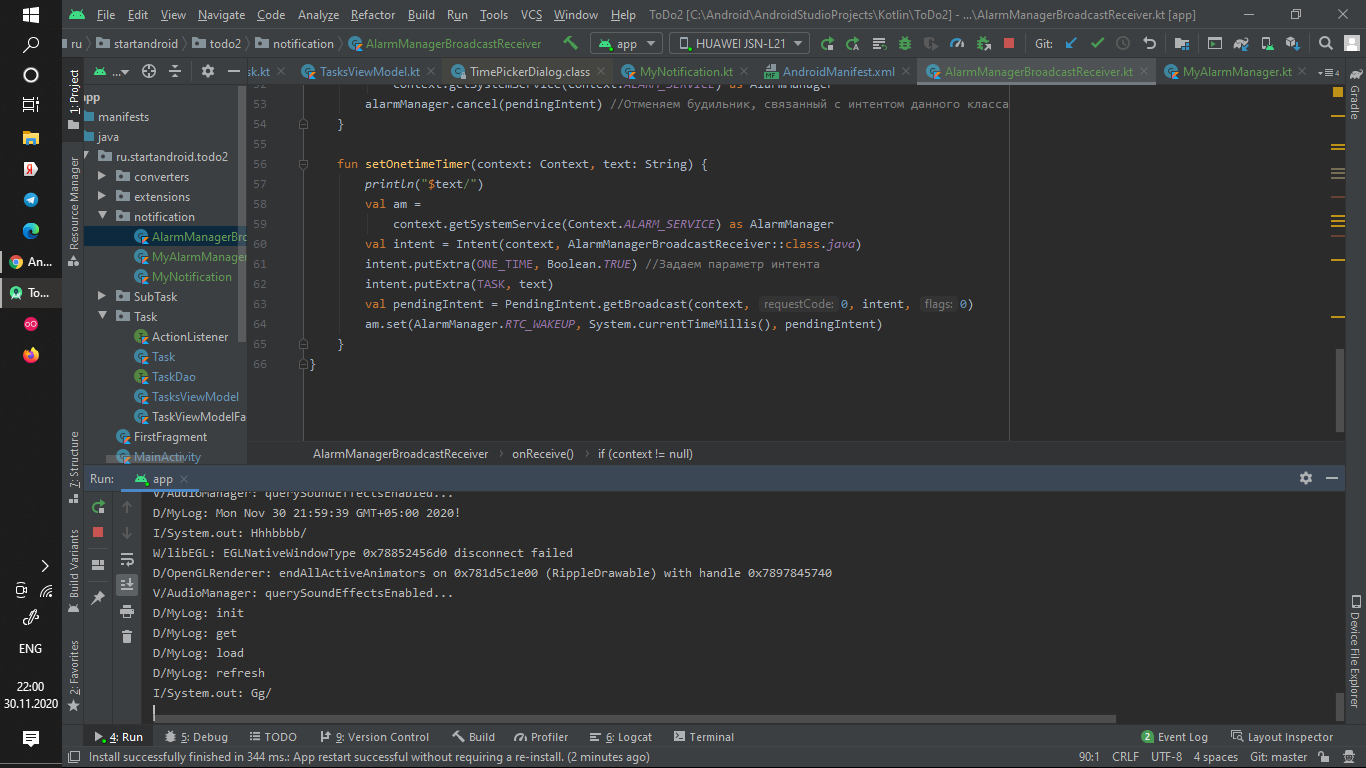The height and width of the screenshot is (768, 1366).
Task: Clear run console with trash icon
Action: tap(127, 636)
